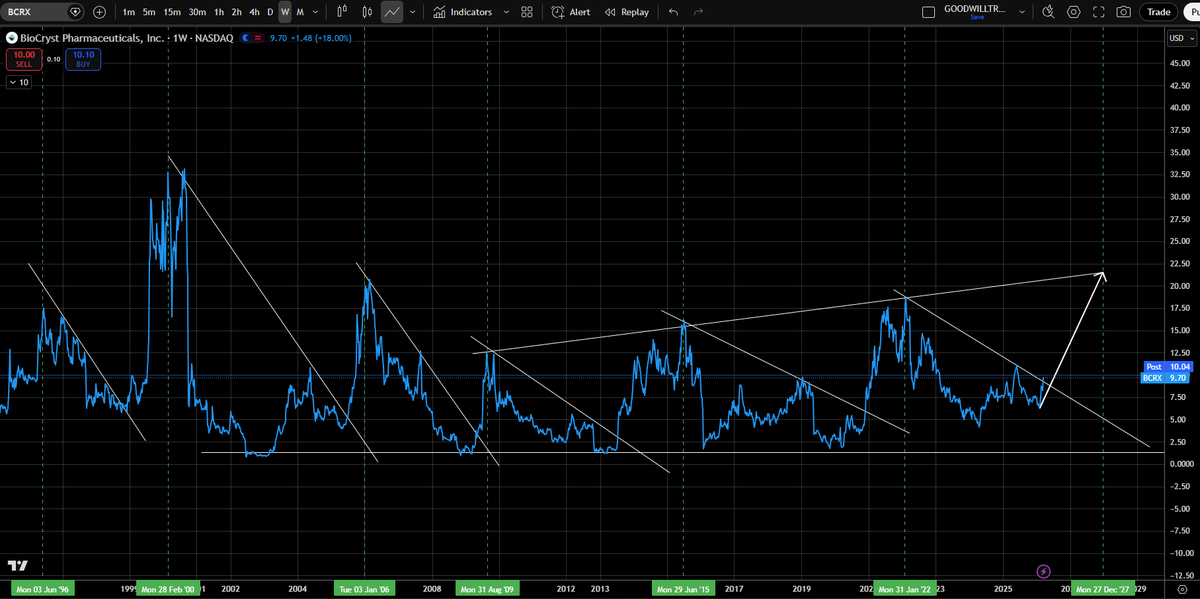This screenshot has height=599, width=1200.
Task: Click the 0.10 spread value
Action: pos(54,59)
